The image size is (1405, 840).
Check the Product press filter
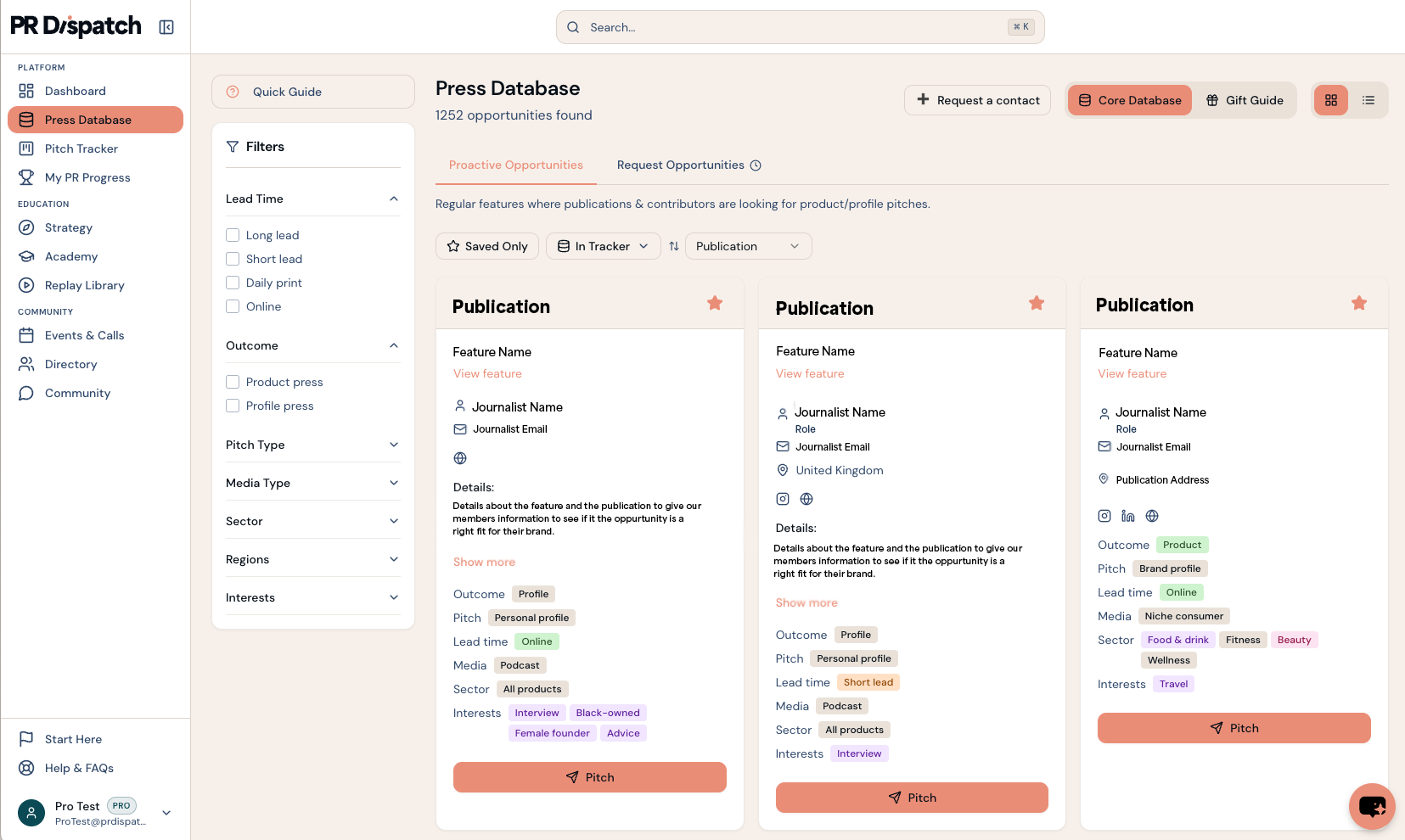[x=233, y=382]
